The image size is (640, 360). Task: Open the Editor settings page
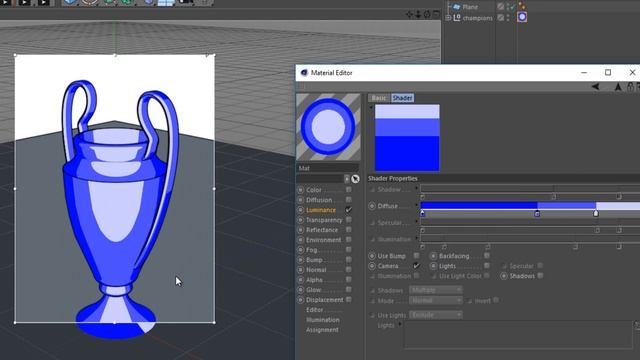point(314,310)
